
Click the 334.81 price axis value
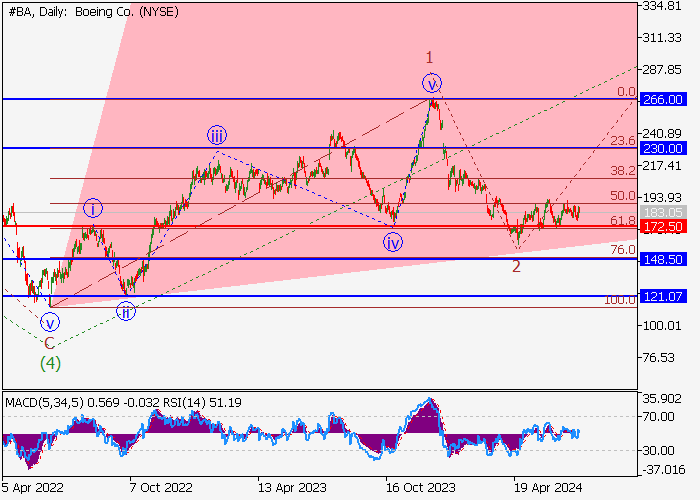point(662,6)
